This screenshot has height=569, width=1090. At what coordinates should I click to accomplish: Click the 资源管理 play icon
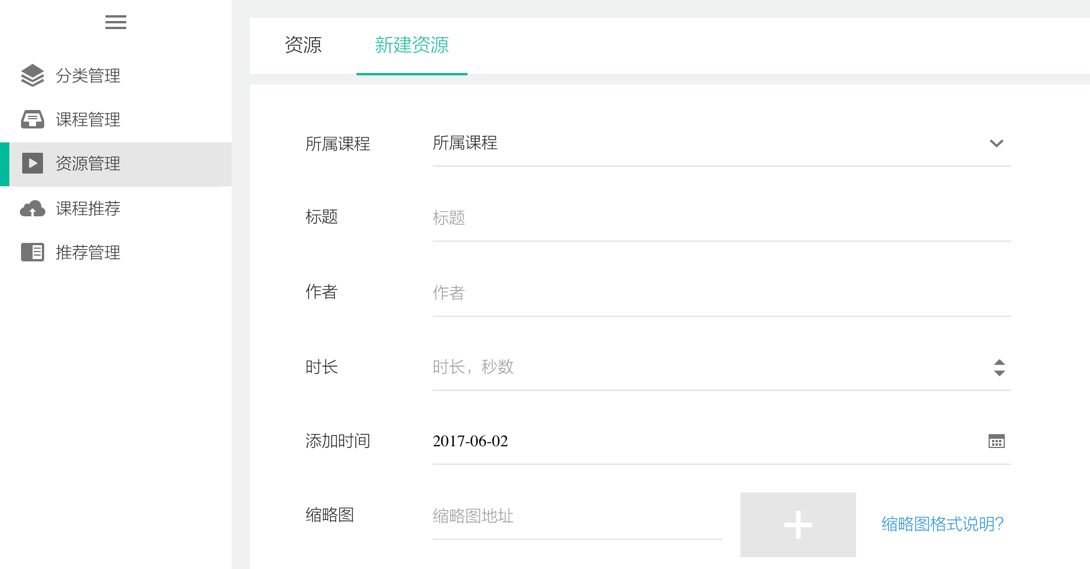click(33, 163)
